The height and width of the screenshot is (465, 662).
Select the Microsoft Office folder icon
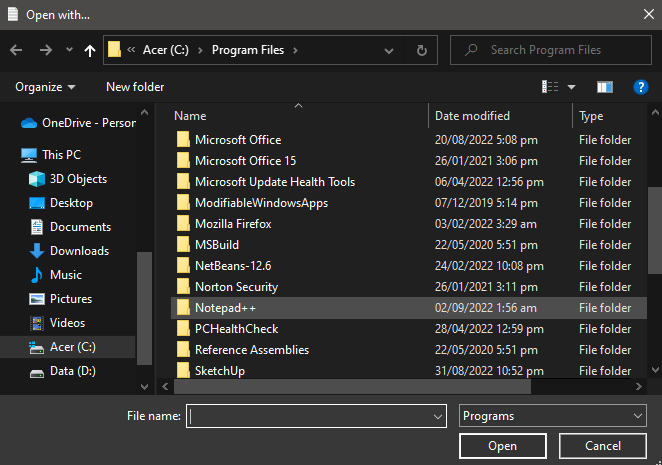[183, 139]
